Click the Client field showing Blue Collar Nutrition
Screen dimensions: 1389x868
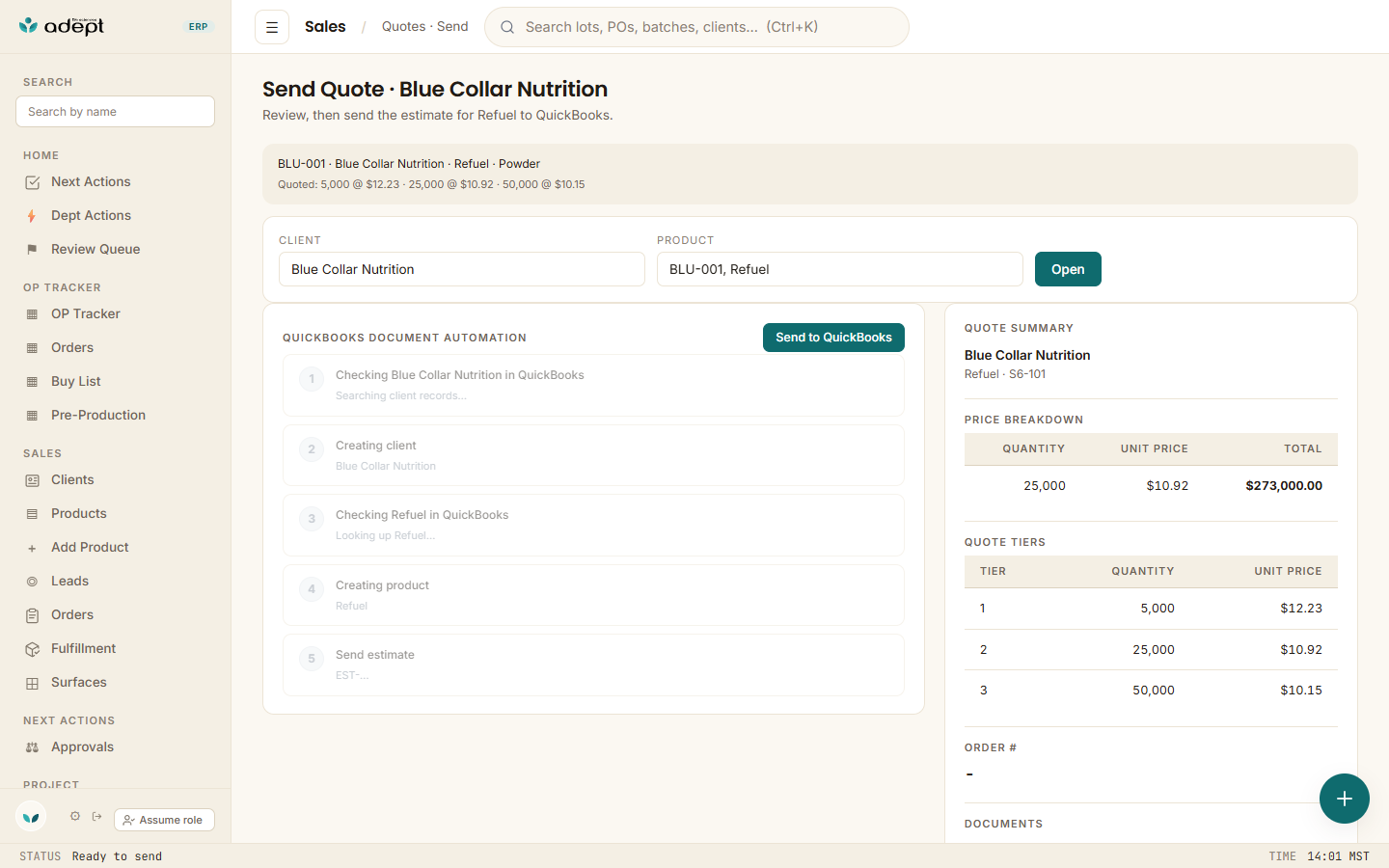pyautogui.click(x=462, y=269)
